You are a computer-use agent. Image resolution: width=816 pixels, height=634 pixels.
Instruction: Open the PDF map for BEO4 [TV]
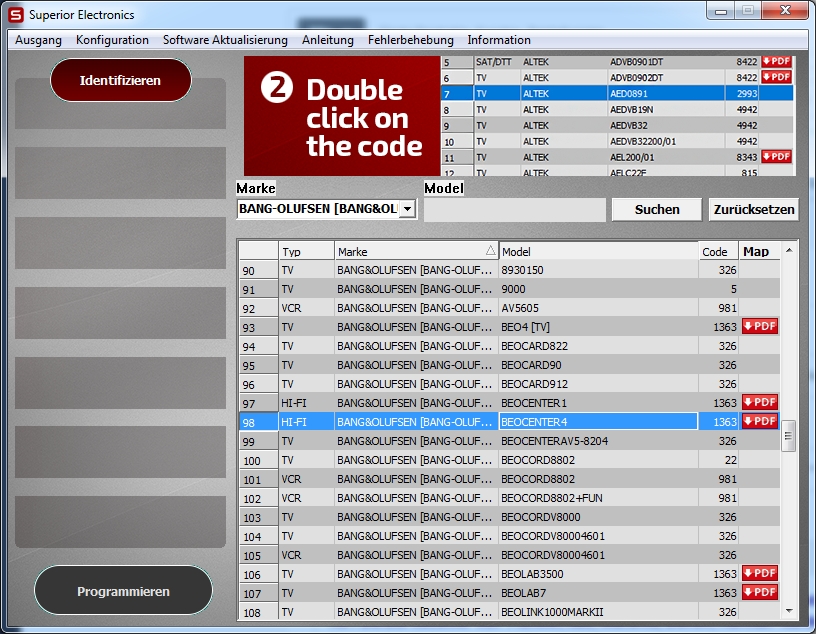[x=759, y=326]
